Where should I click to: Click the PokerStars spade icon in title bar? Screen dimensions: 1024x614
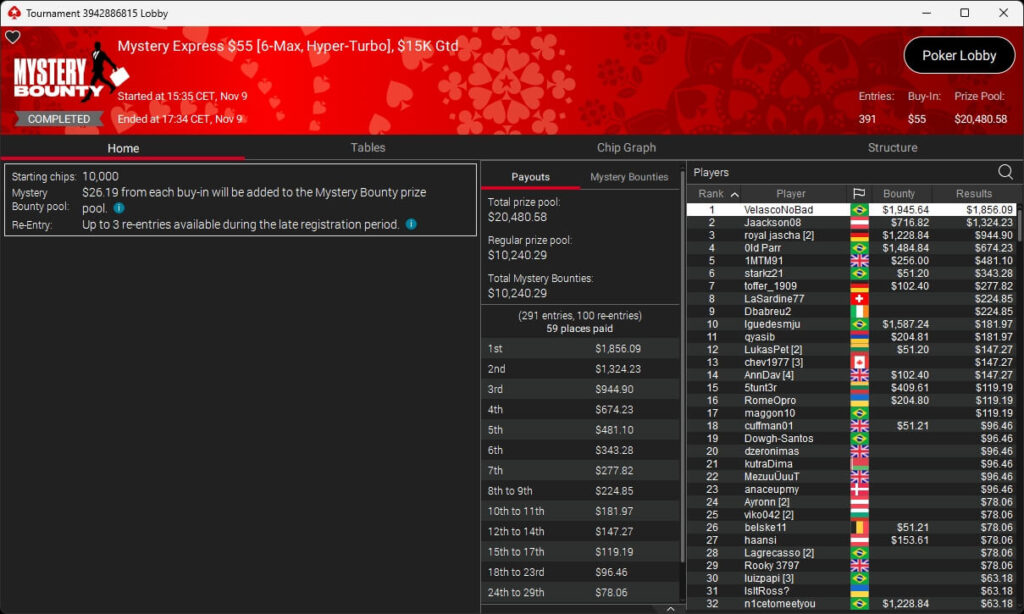[x=12, y=13]
